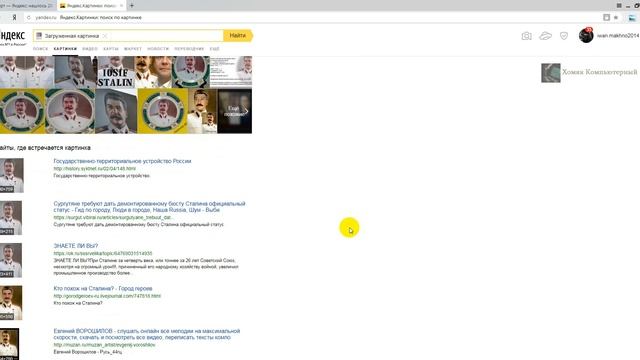Screen dimensions: 640x360
Task: Click the reader mode icon in address bar
Action: 607,18
